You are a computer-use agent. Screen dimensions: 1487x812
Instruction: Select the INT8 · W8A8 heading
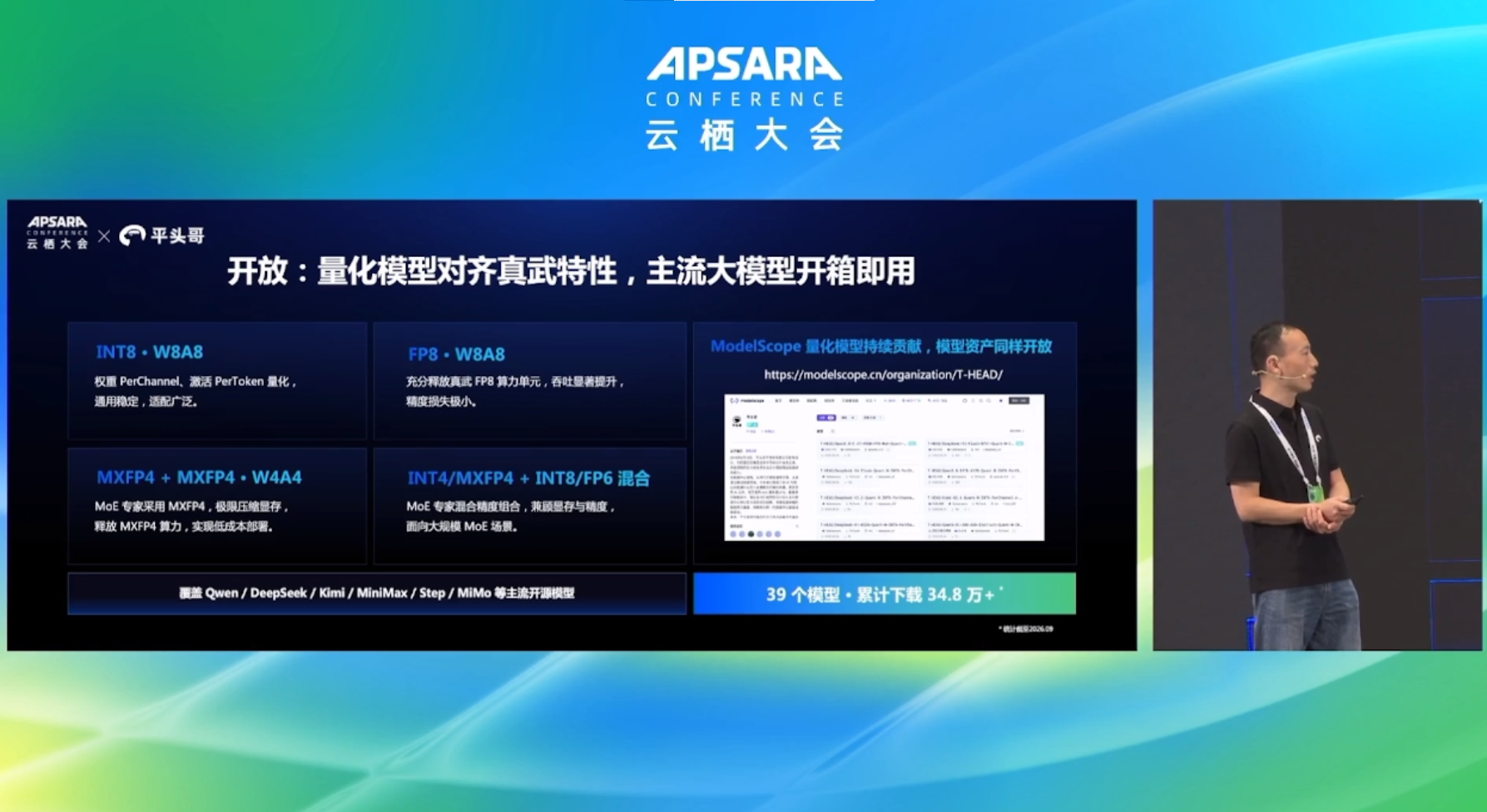[x=150, y=352]
